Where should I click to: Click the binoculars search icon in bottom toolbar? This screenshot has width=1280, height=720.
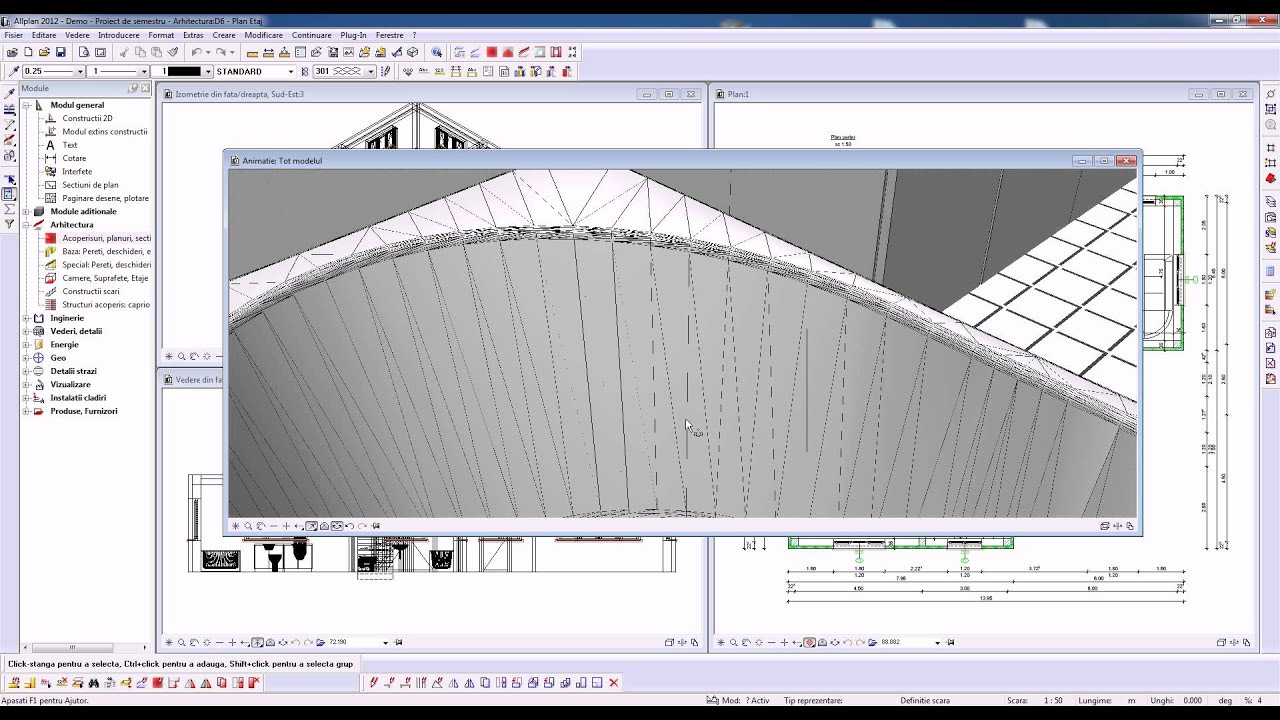[x=94, y=683]
